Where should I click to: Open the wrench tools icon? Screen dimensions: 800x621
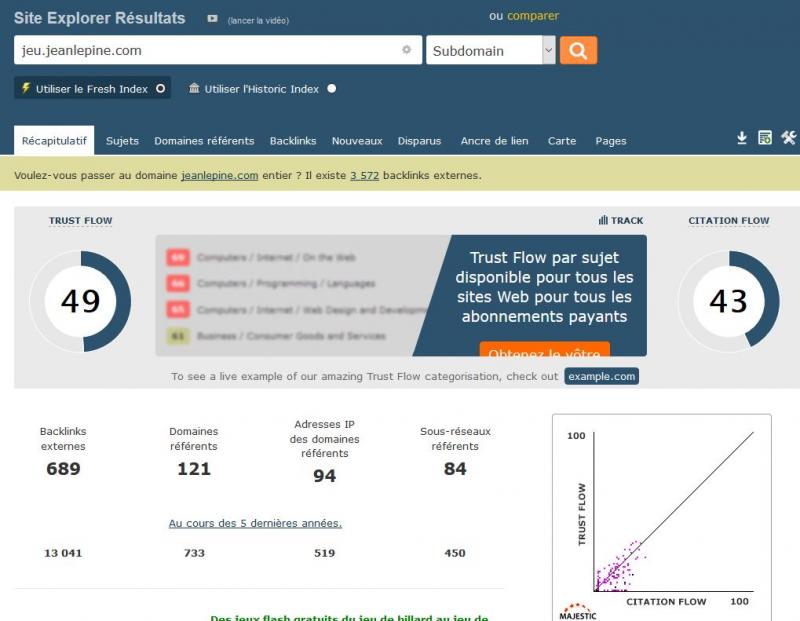click(788, 138)
